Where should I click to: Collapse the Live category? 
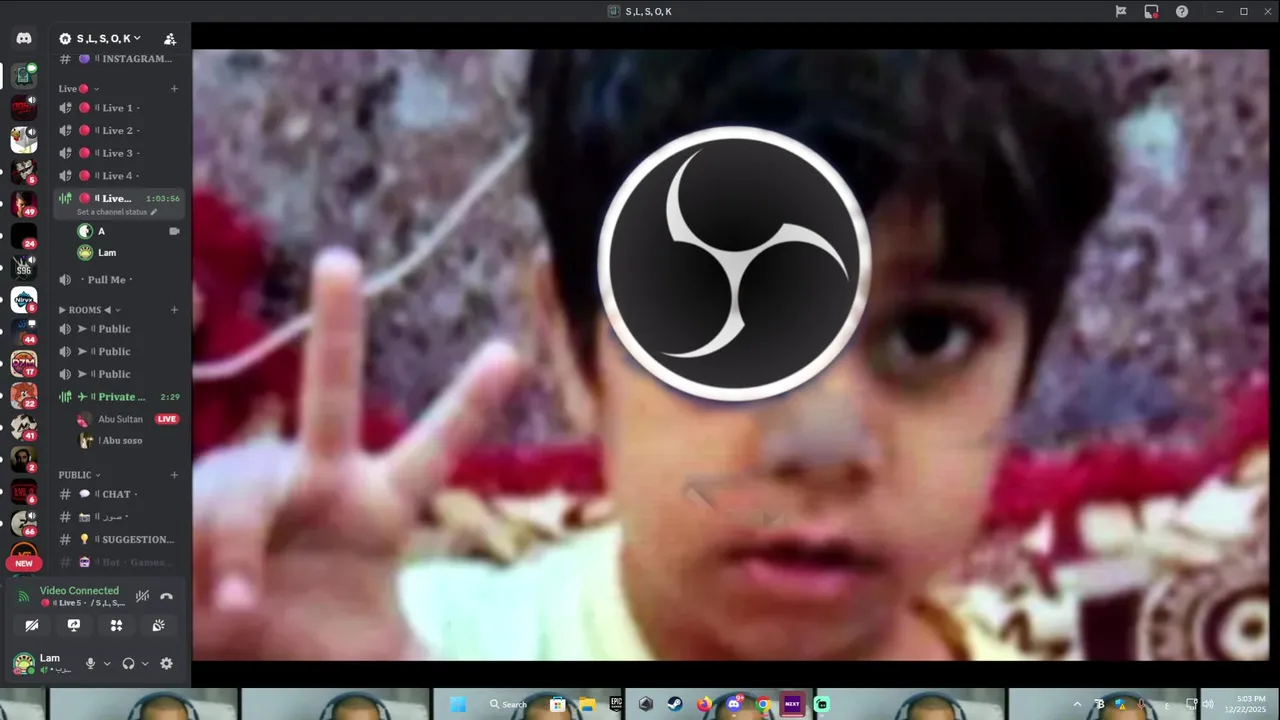click(x=77, y=88)
